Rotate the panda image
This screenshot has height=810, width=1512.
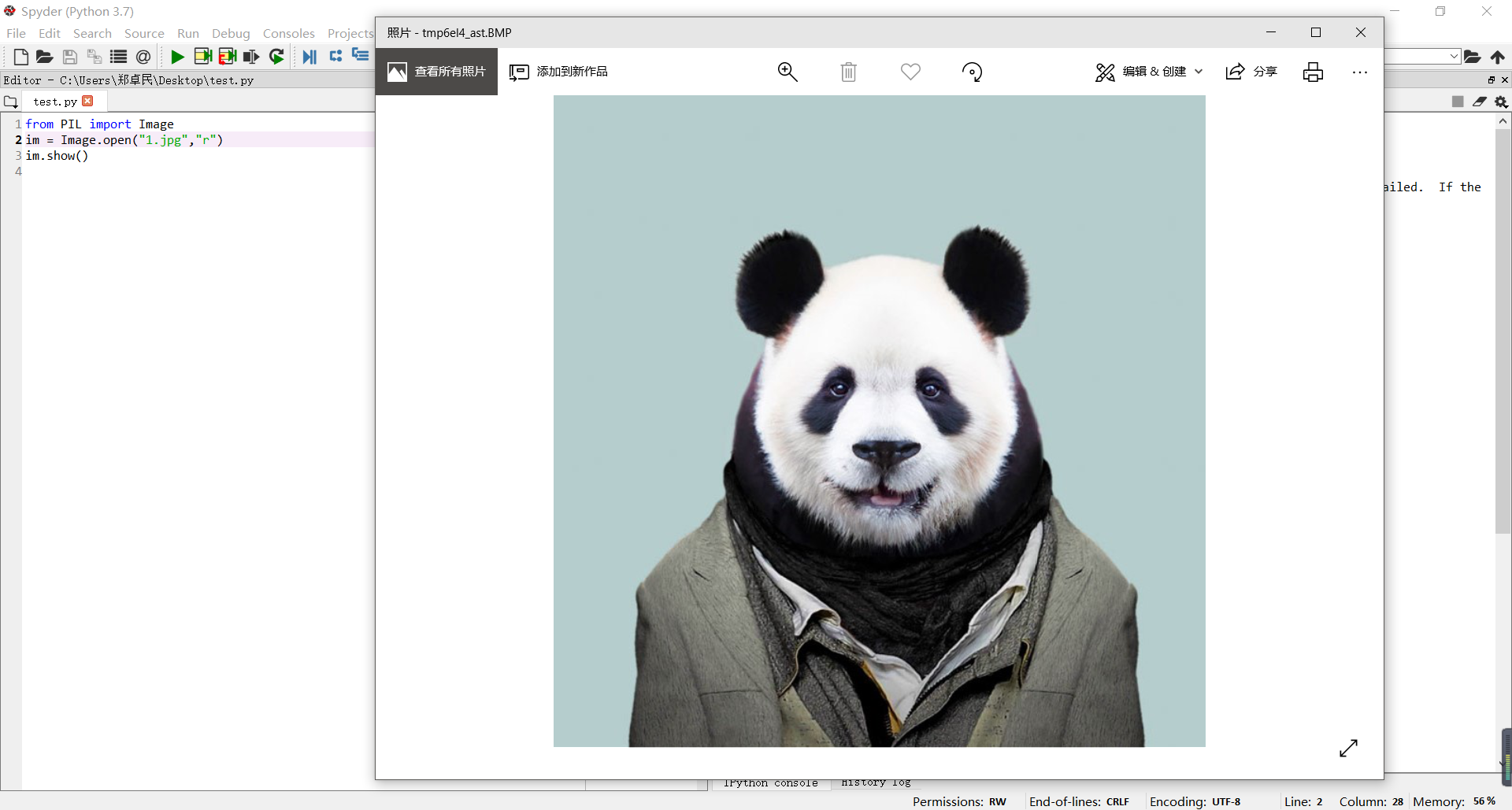pyautogui.click(x=972, y=72)
